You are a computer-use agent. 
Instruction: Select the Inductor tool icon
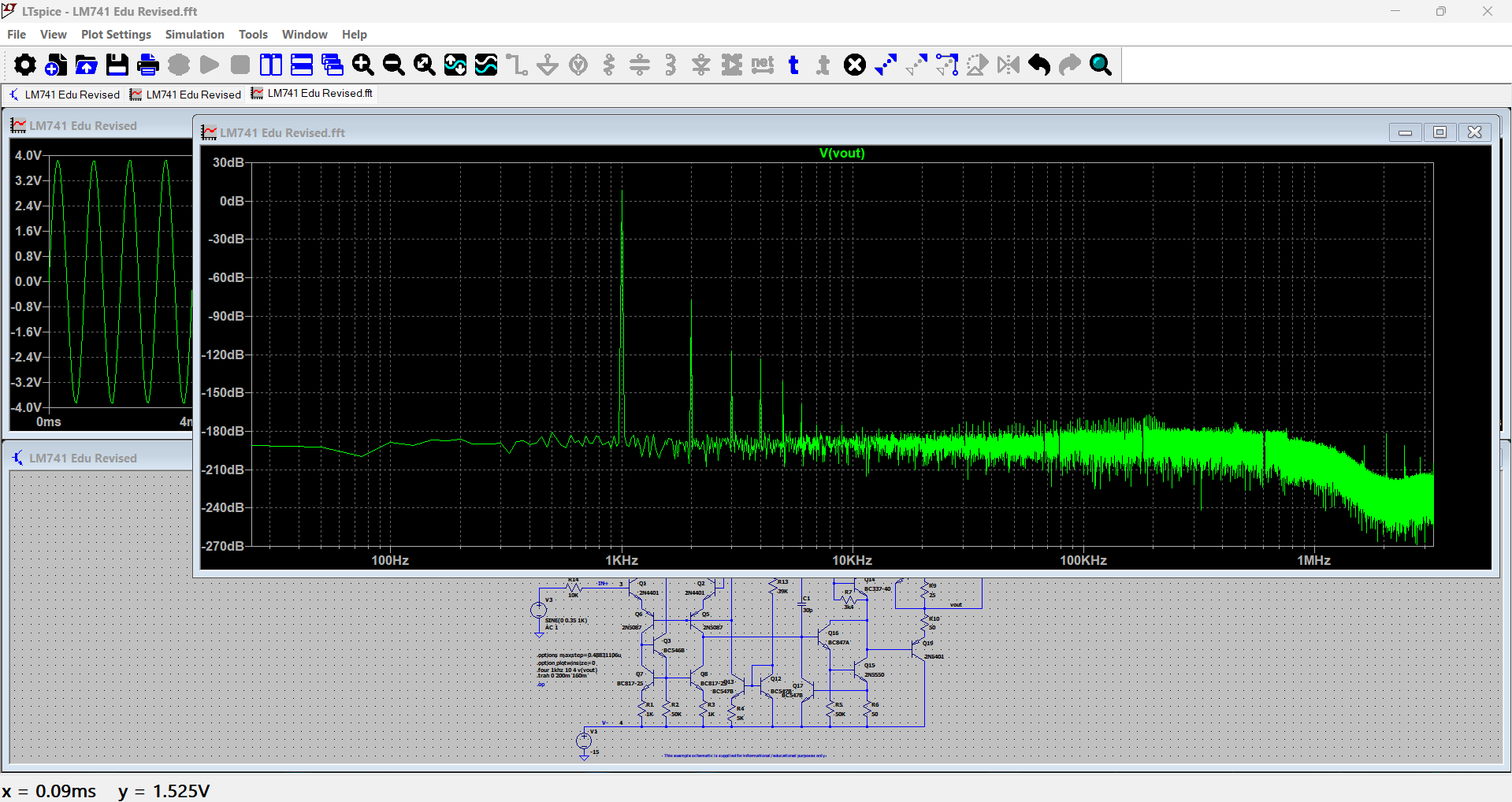[671, 65]
